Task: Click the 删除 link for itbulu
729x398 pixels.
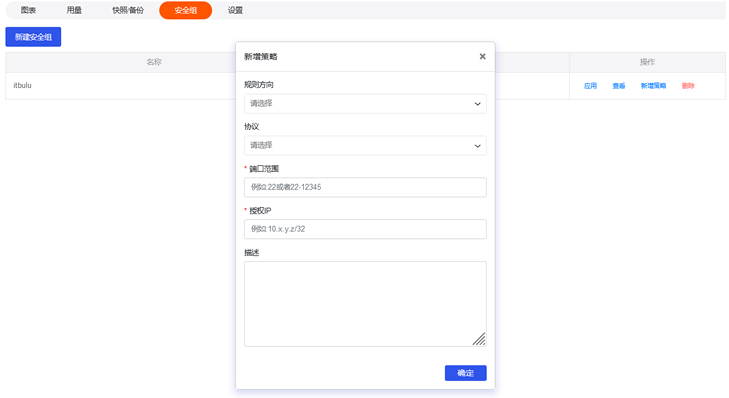Action: click(688, 86)
